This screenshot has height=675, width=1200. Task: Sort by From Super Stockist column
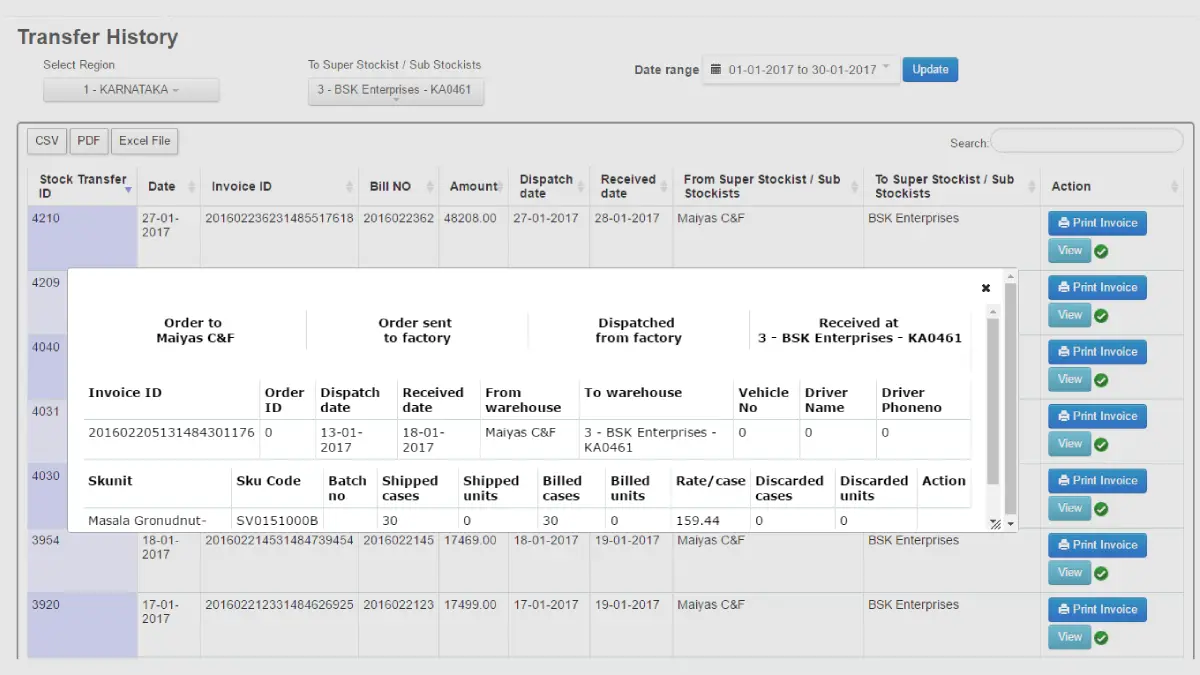pos(768,186)
